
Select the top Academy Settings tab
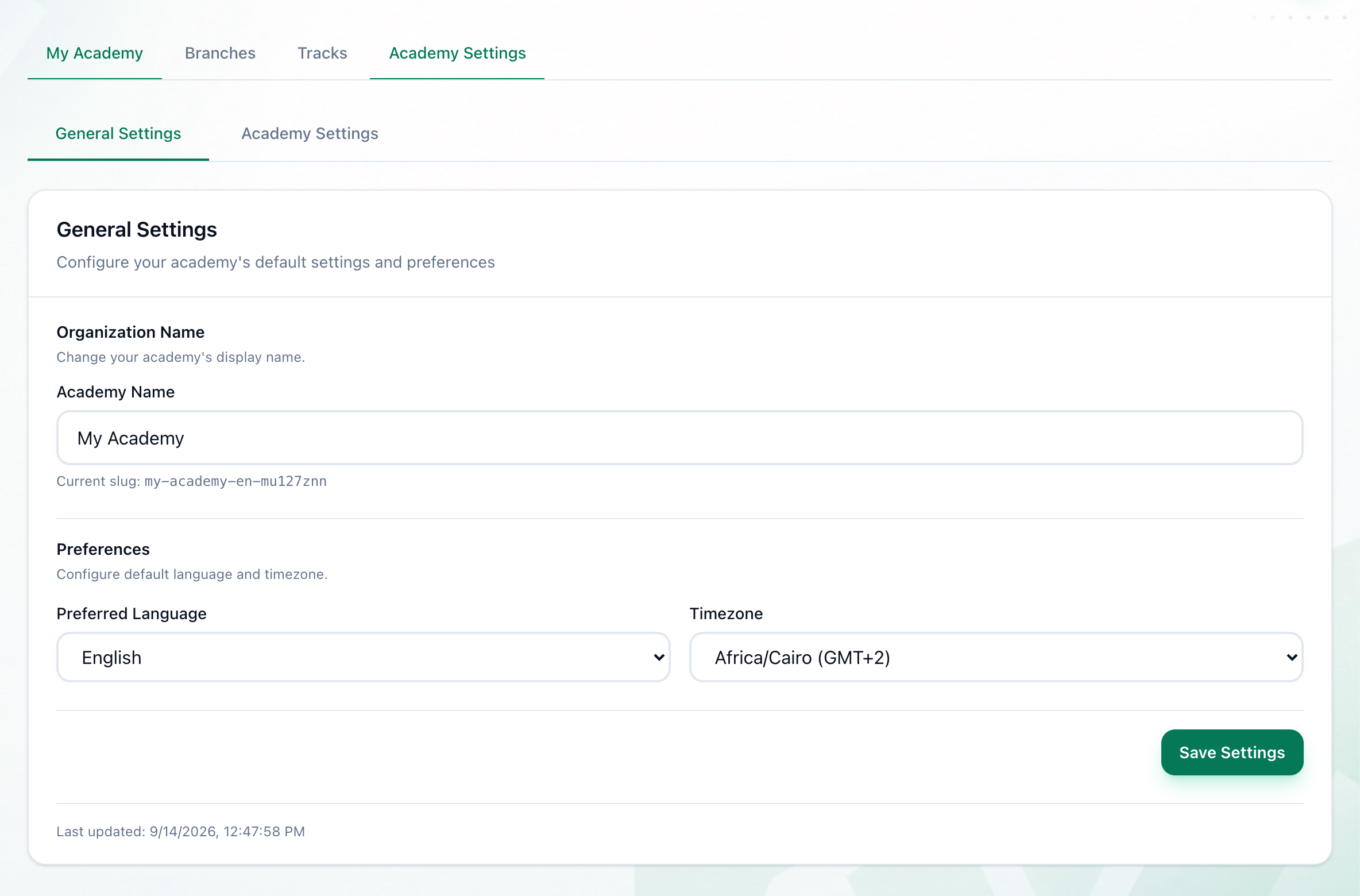(457, 53)
